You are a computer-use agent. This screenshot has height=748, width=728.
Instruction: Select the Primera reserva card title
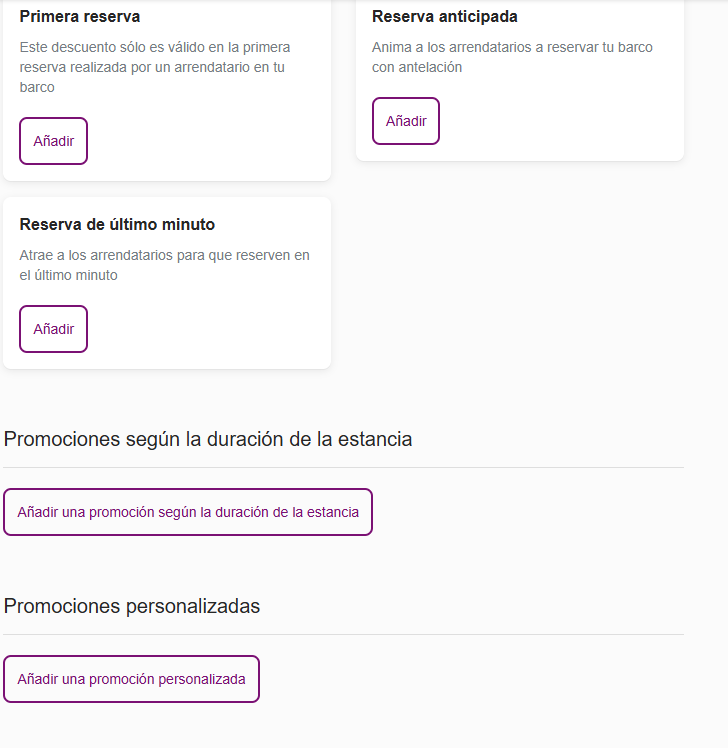[80, 17]
